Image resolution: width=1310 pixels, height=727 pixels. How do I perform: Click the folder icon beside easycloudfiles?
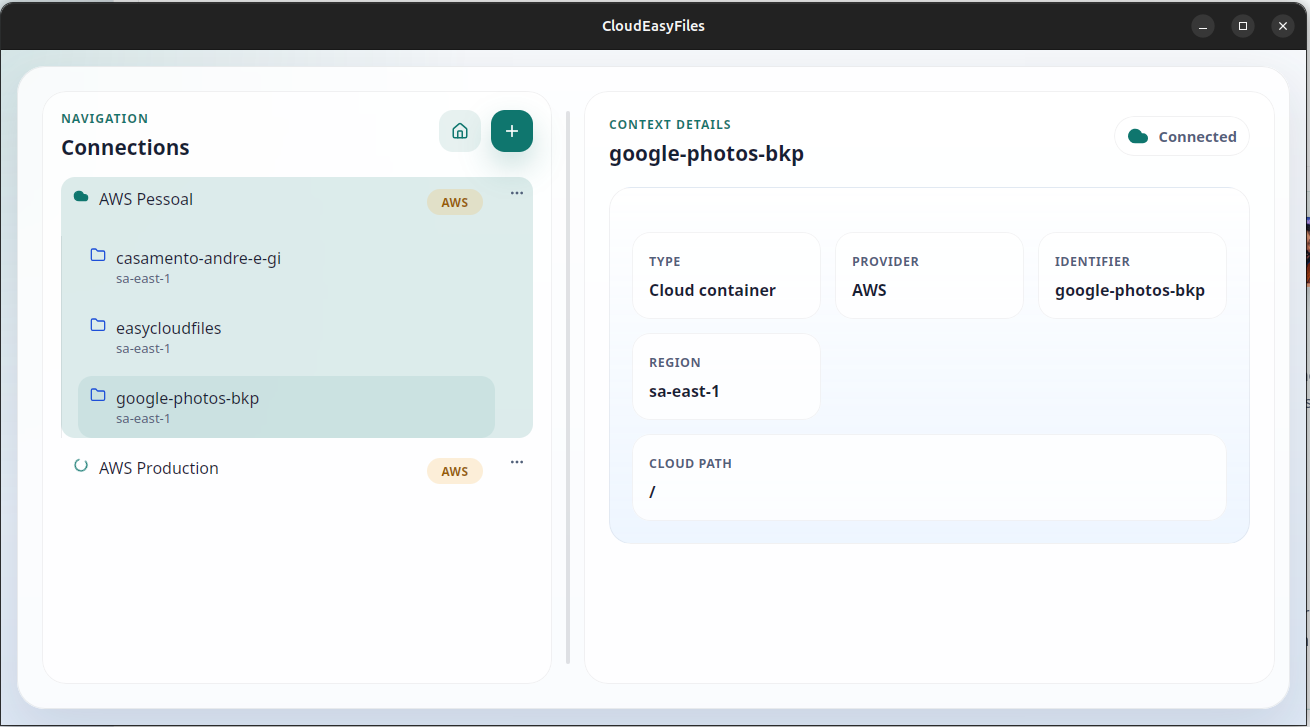pos(97,324)
